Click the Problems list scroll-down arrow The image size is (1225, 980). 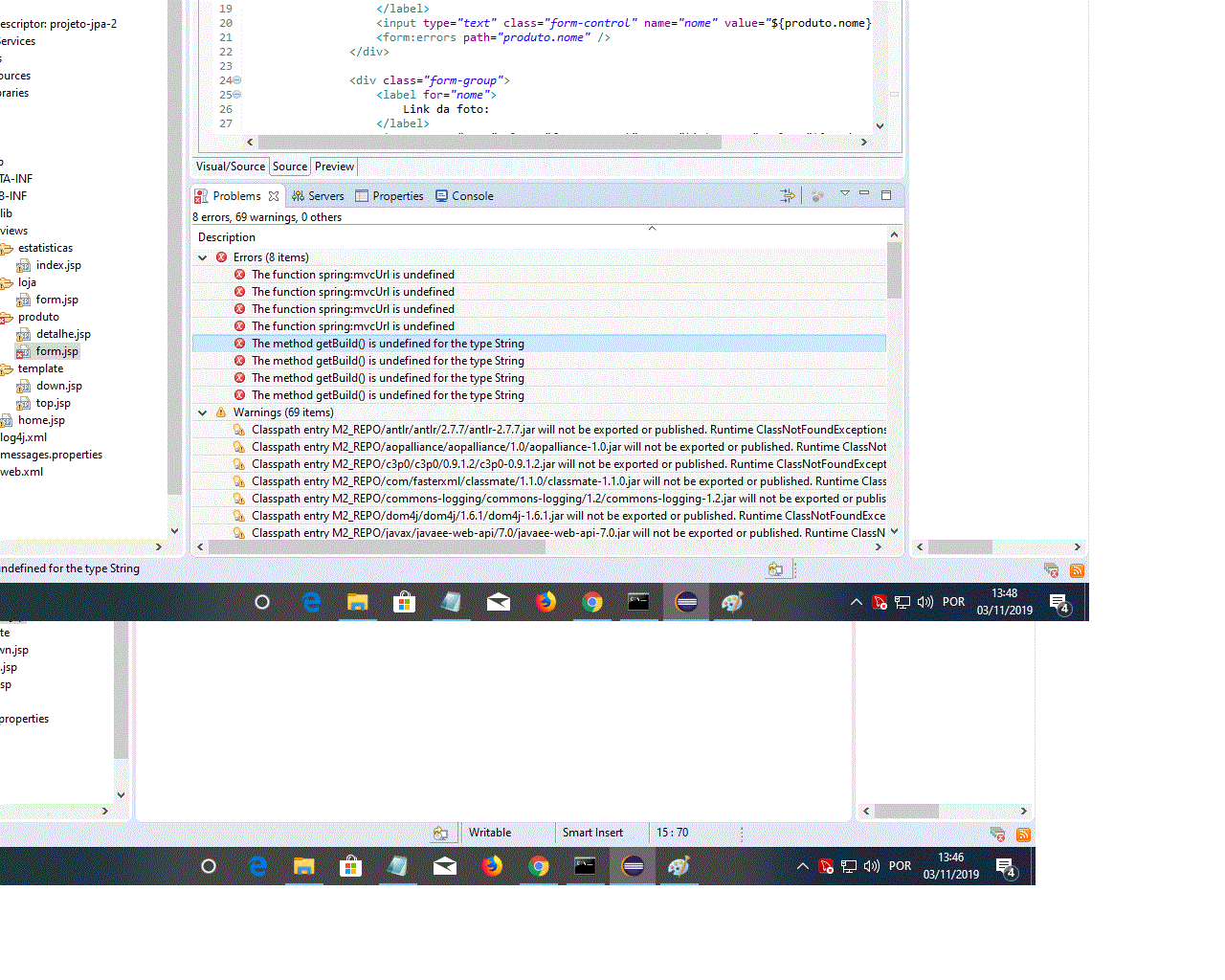pyautogui.click(x=894, y=532)
